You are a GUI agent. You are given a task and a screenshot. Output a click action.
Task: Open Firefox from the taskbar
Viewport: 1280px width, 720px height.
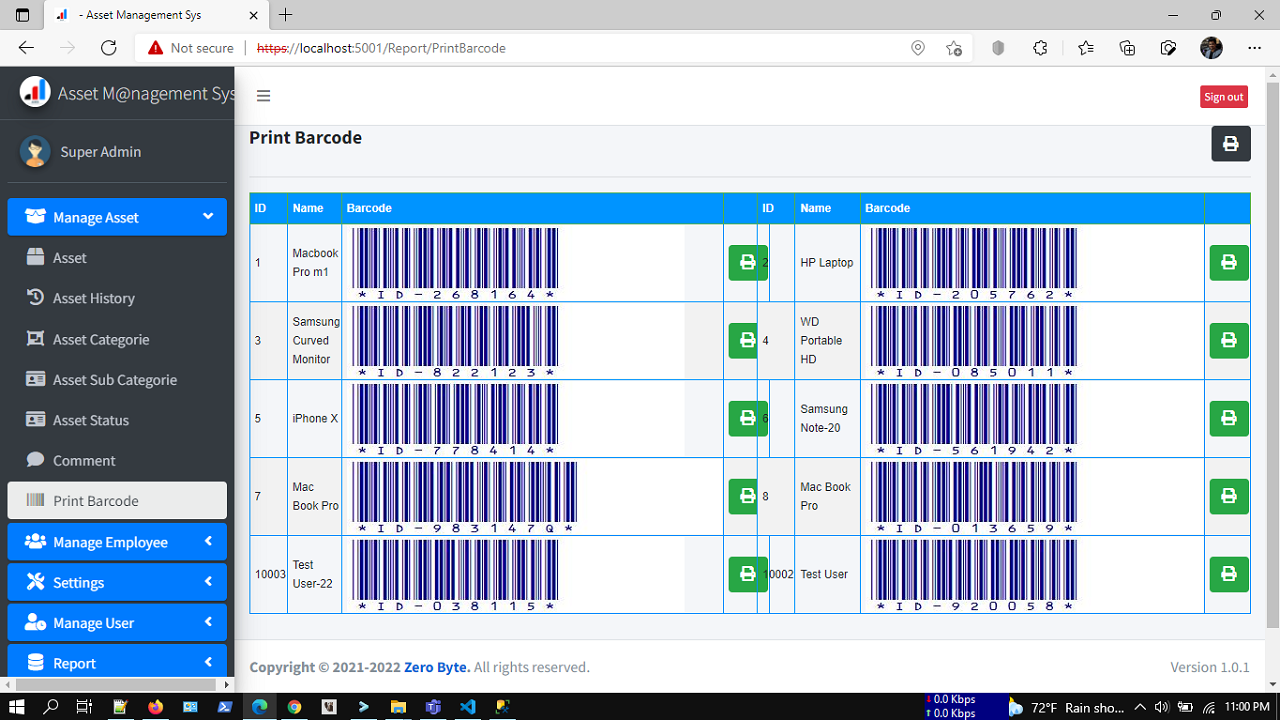(155, 707)
